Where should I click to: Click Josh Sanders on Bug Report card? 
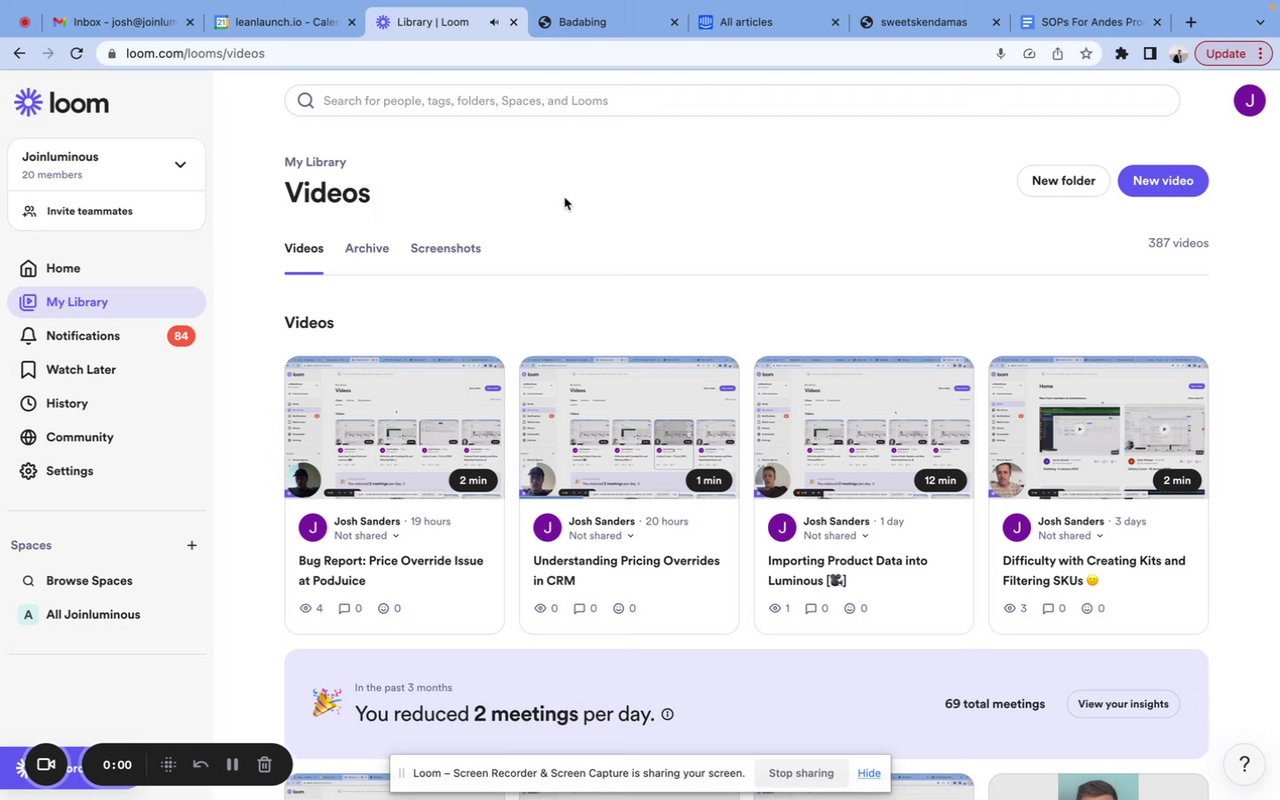coord(367,521)
